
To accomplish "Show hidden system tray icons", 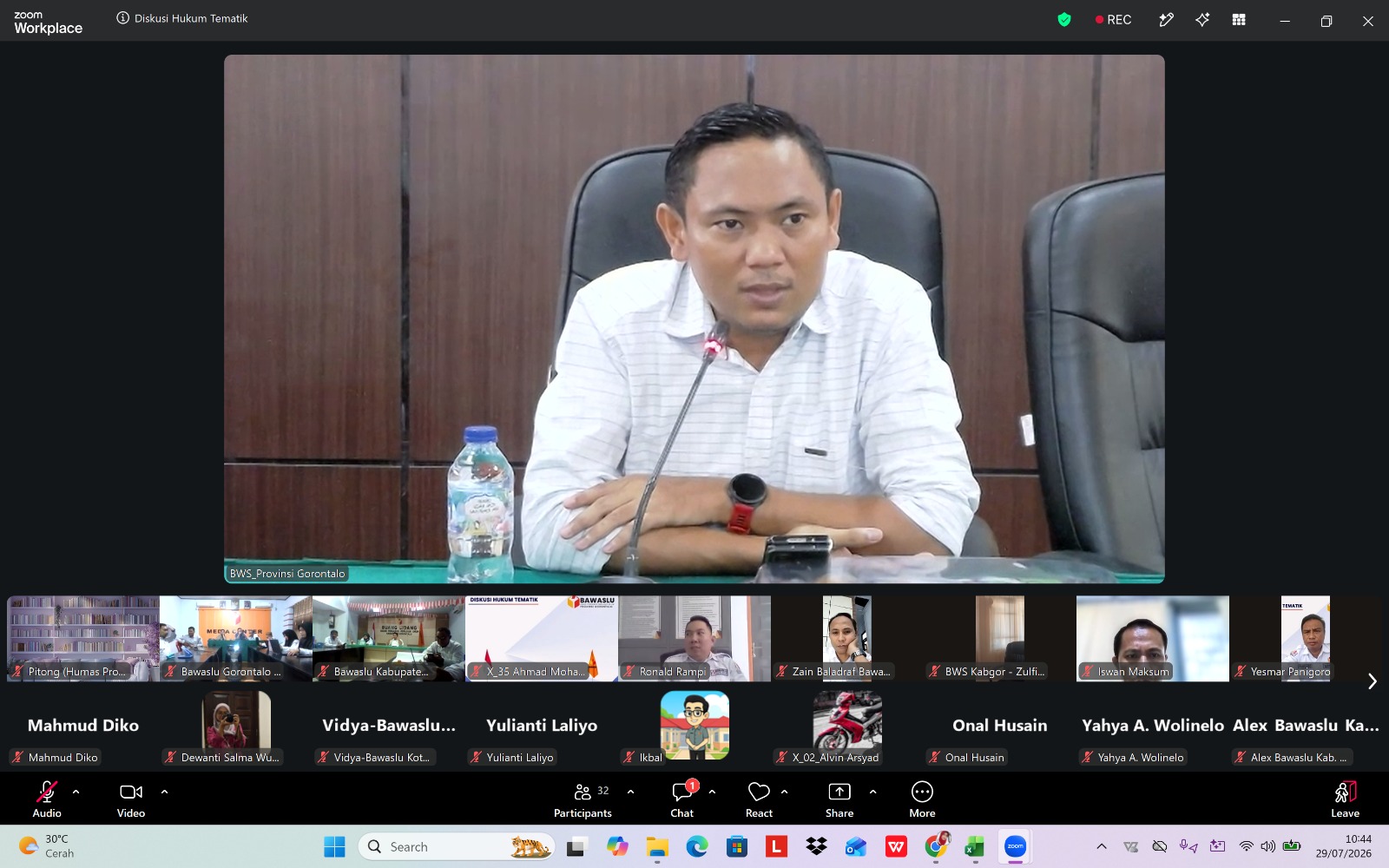I will coord(1102,846).
